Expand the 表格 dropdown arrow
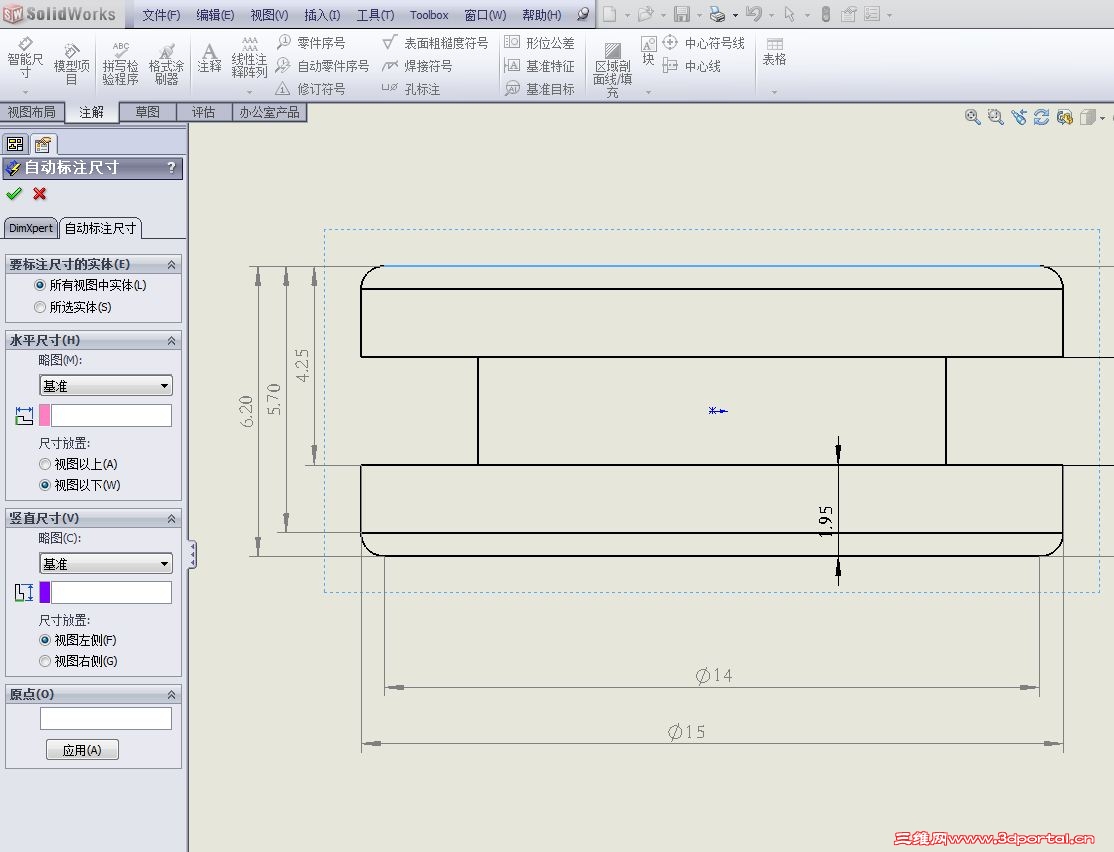Viewport: 1114px width, 852px height. coord(774,92)
